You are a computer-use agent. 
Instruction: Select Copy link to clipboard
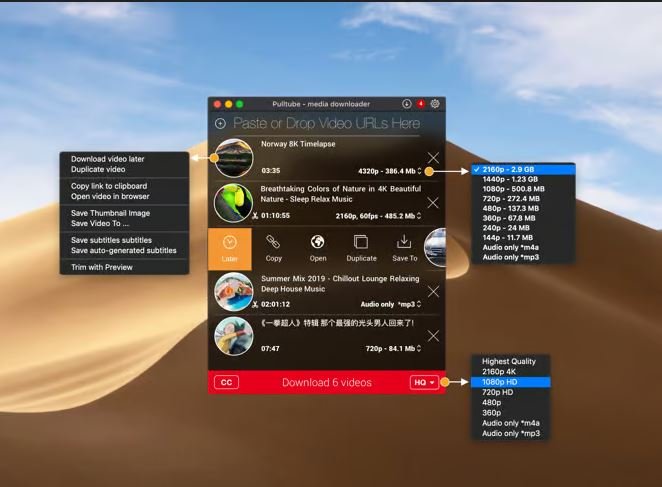pyautogui.click(x=124, y=186)
